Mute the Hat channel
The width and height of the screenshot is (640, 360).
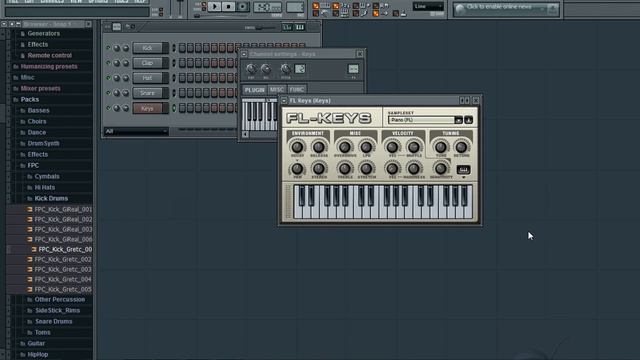click(x=108, y=78)
